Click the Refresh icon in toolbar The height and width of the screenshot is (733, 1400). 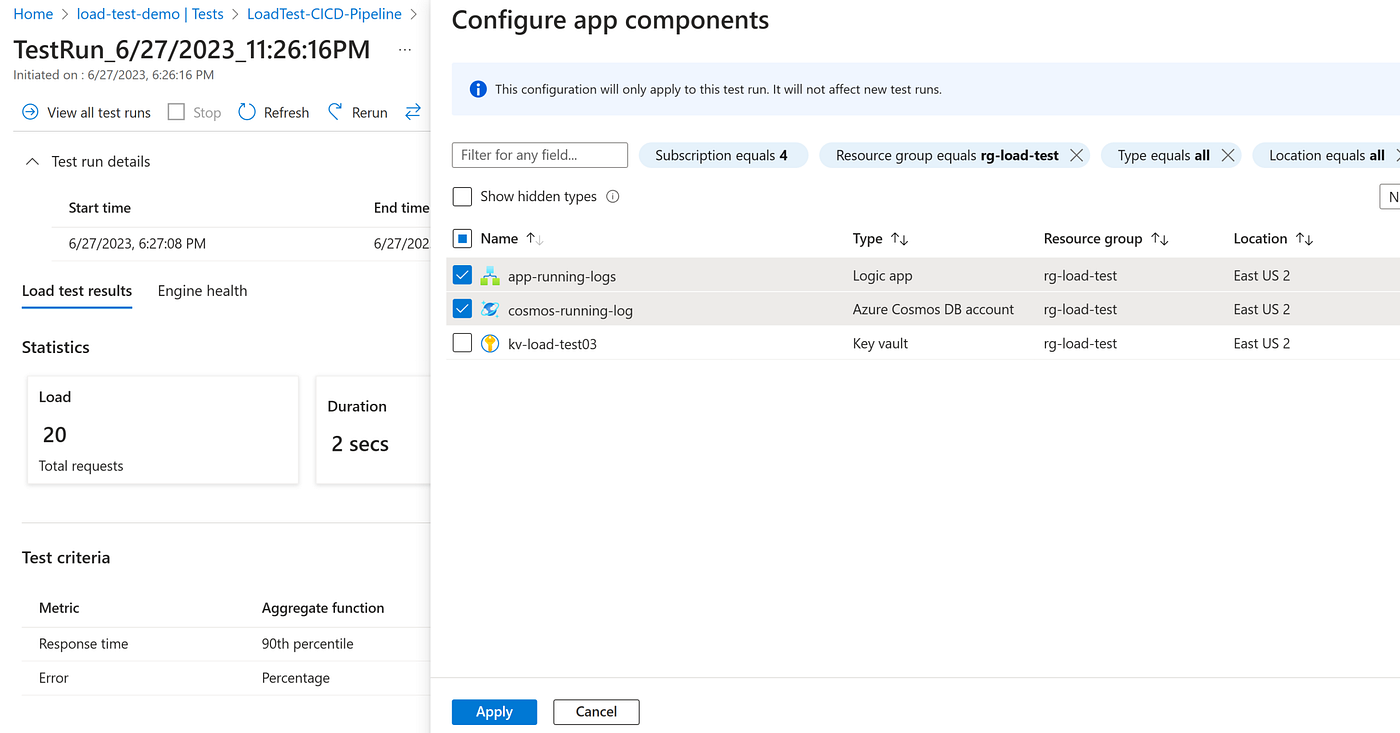point(247,112)
